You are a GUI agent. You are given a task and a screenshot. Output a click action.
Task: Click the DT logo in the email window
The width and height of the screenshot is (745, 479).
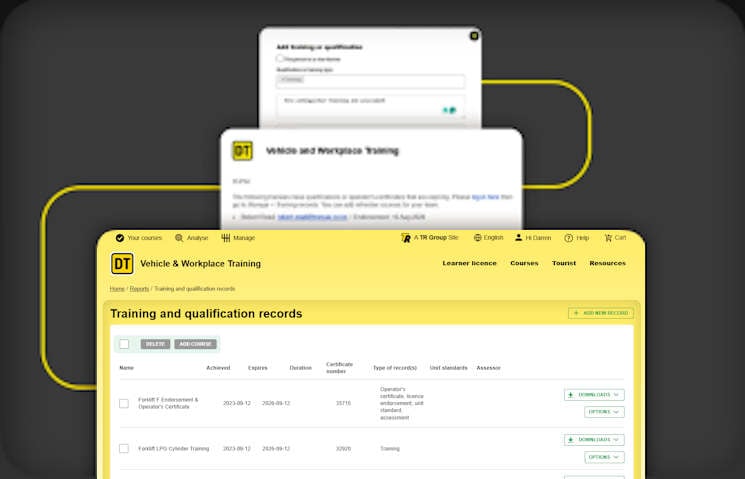click(x=242, y=151)
